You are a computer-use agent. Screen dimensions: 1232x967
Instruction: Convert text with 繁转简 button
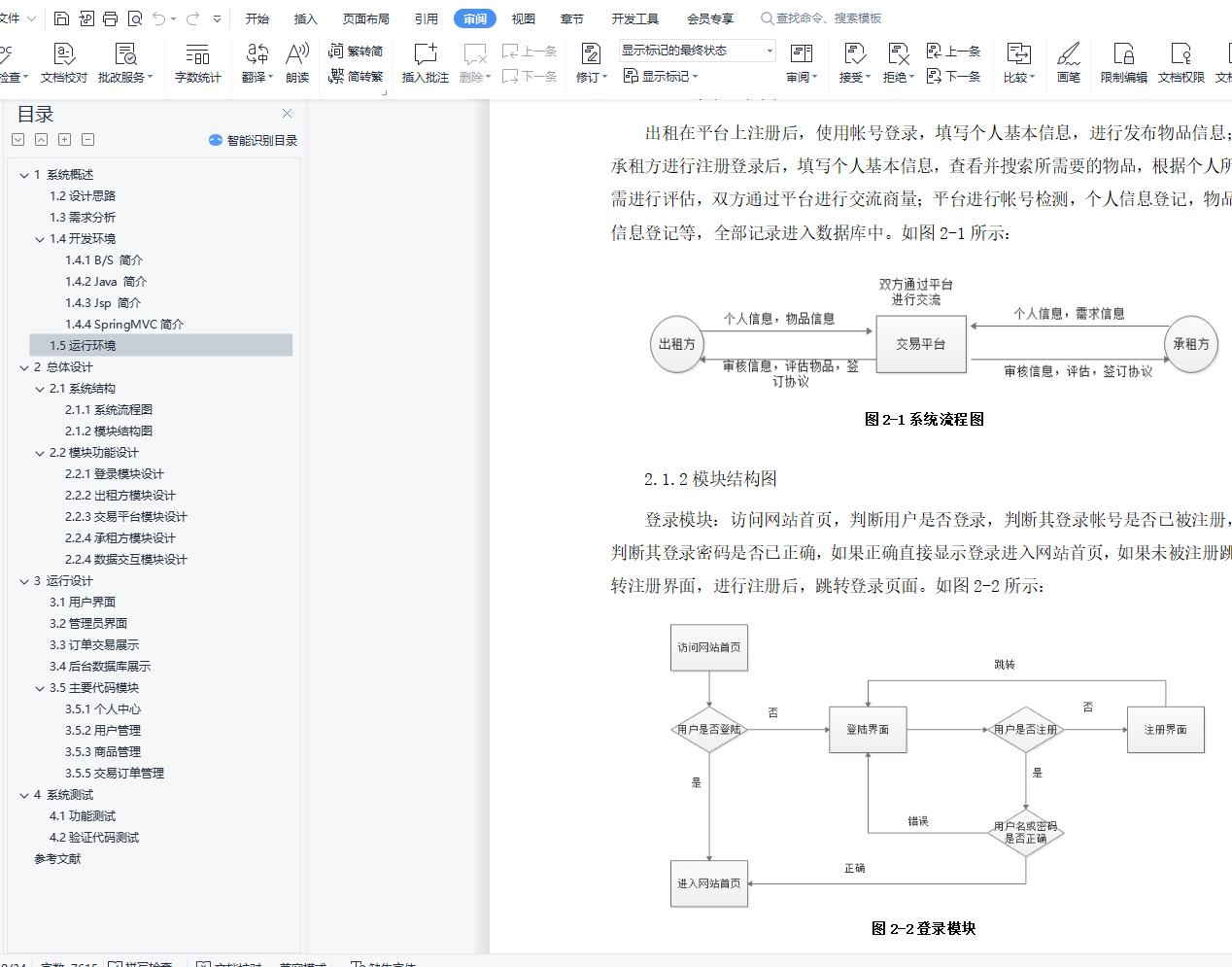[x=356, y=51]
